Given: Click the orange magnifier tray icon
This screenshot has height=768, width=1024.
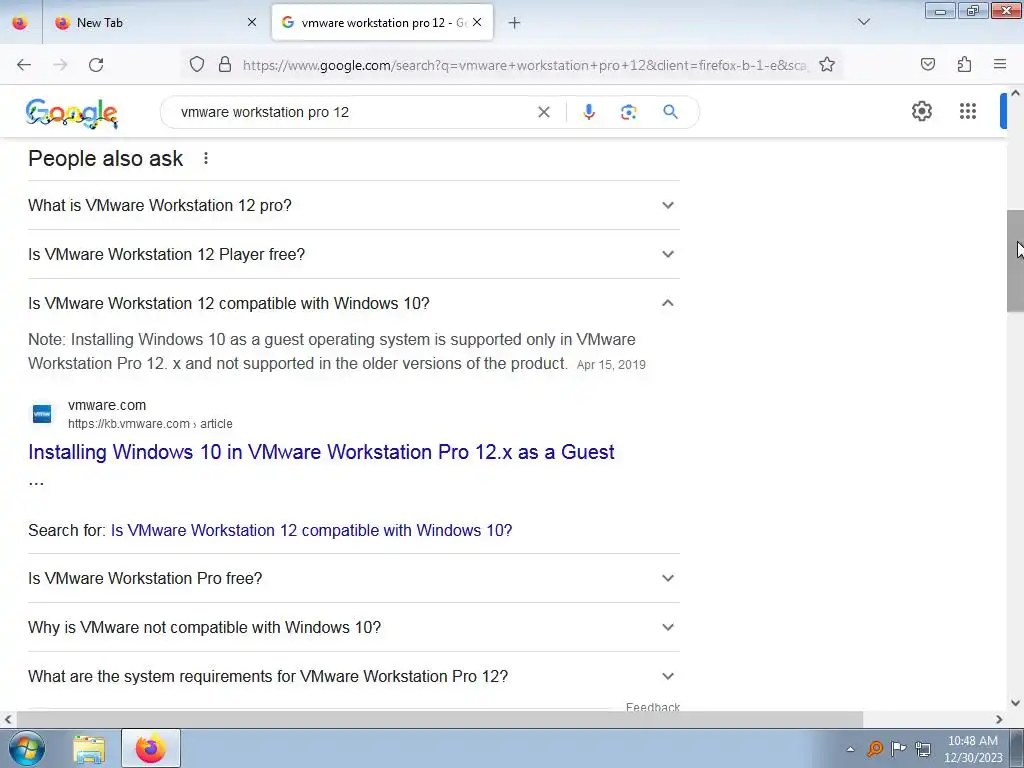Looking at the screenshot, I should point(874,748).
